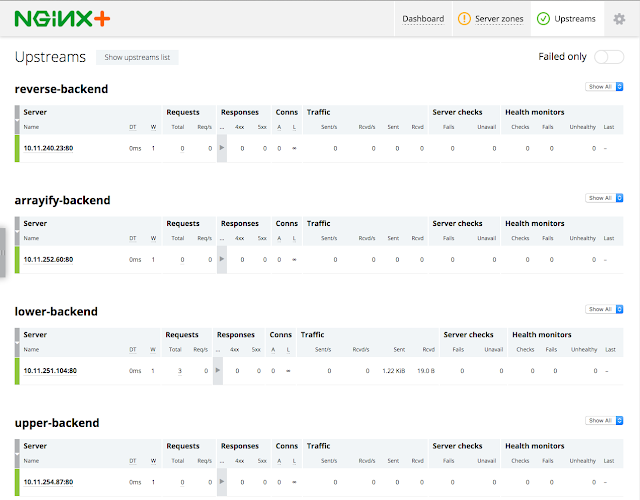
Task: Click 0ms downtime value for 10.11.254.87:80
Action: pos(135,482)
